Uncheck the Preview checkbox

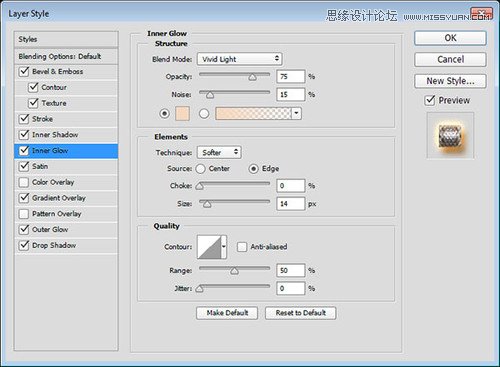(x=430, y=100)
